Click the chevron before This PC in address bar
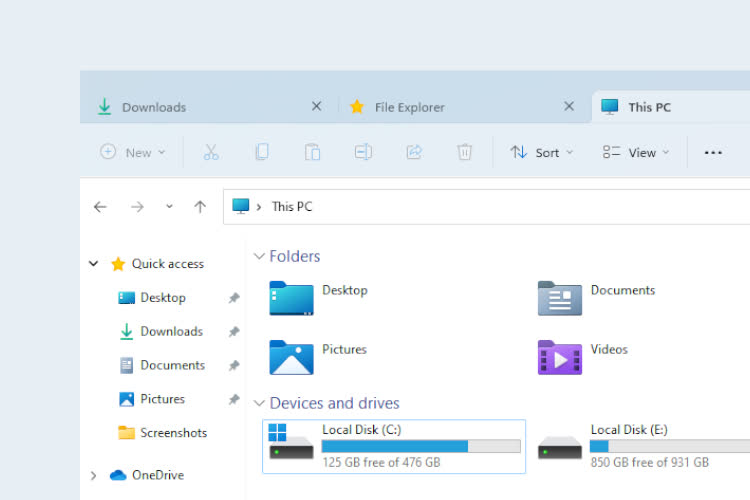Viewport: 750px width, 500px height. [259, 207]
